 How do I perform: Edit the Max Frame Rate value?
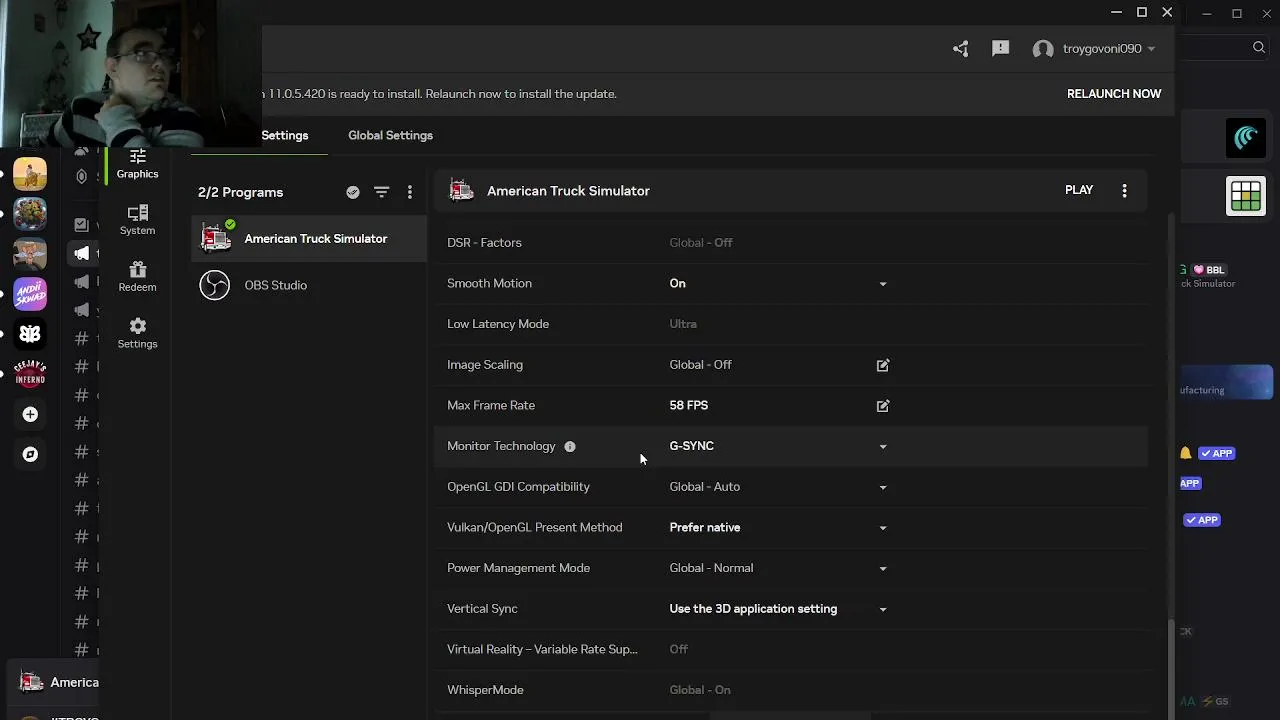point(882,406)
